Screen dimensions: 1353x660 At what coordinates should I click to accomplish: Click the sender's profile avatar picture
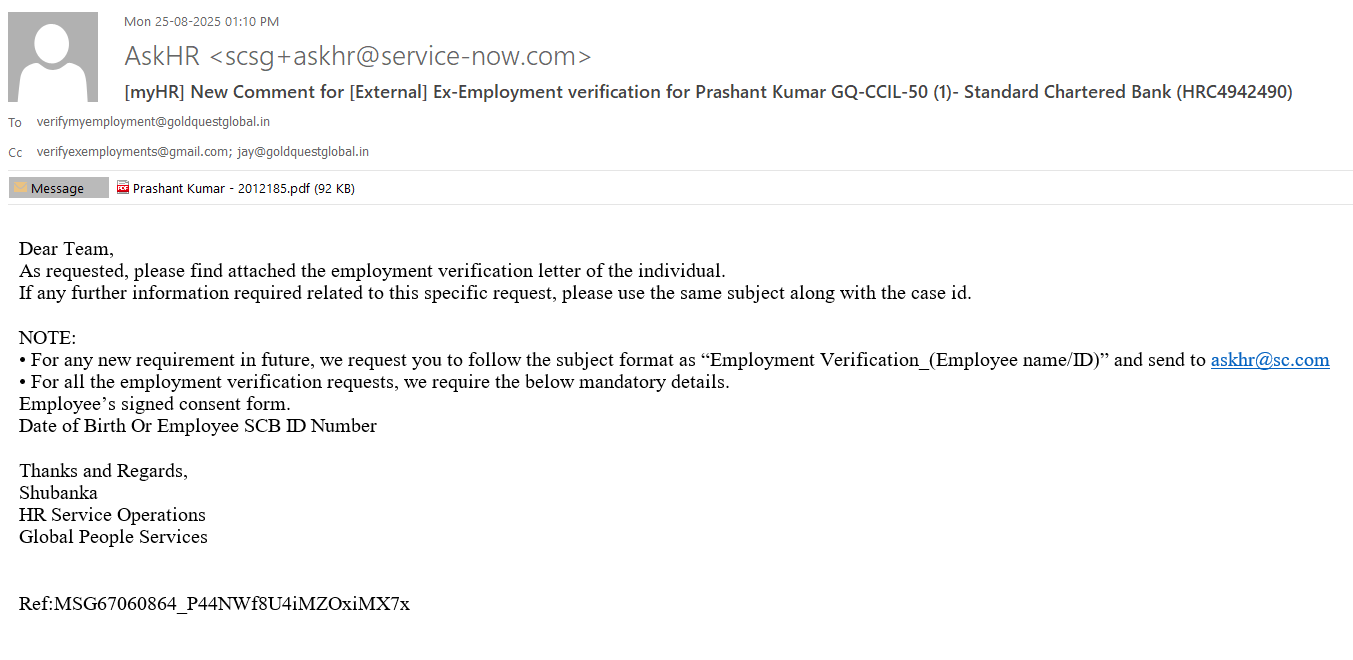[53, 57]
